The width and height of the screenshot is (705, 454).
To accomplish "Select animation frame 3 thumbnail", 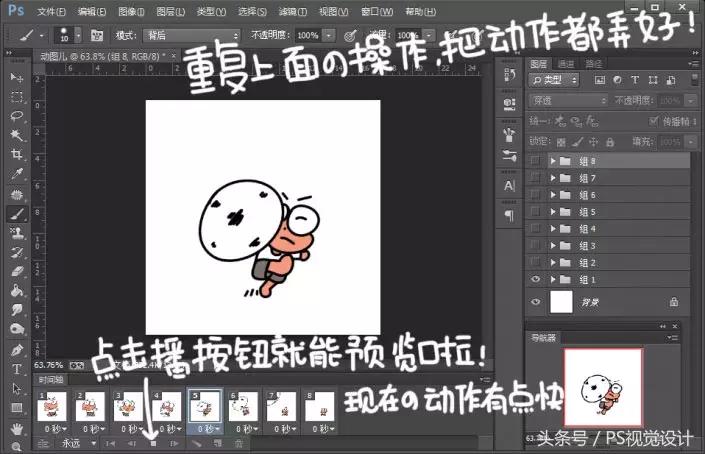I will click(128, 406).
